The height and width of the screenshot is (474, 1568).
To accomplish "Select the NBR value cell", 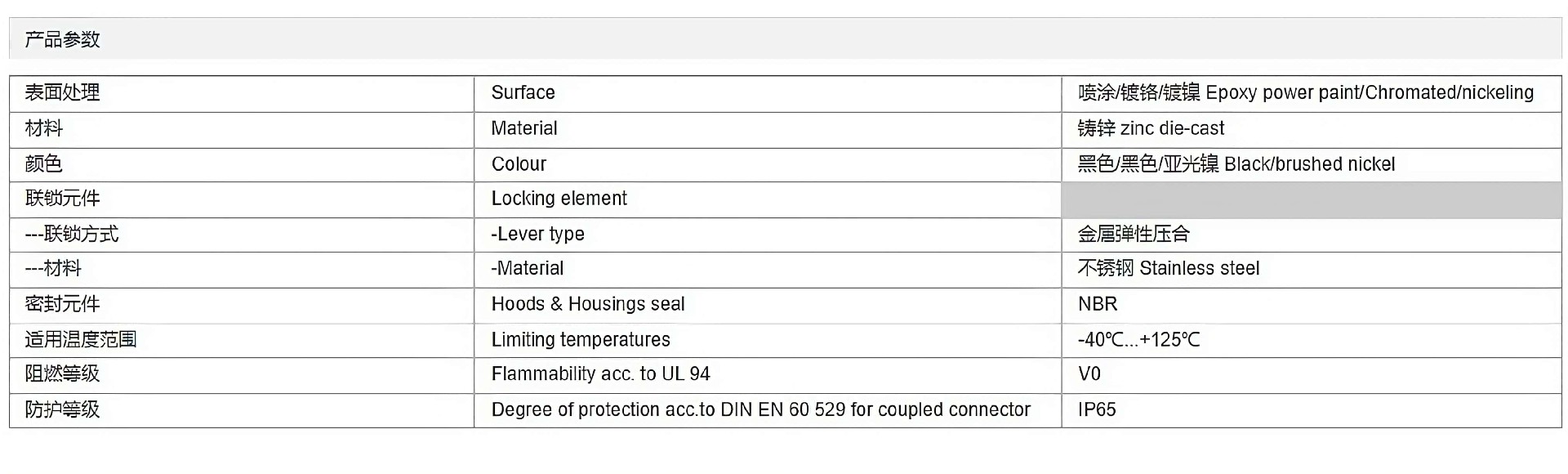I will pyautogui.click(x=1312, y=305).
